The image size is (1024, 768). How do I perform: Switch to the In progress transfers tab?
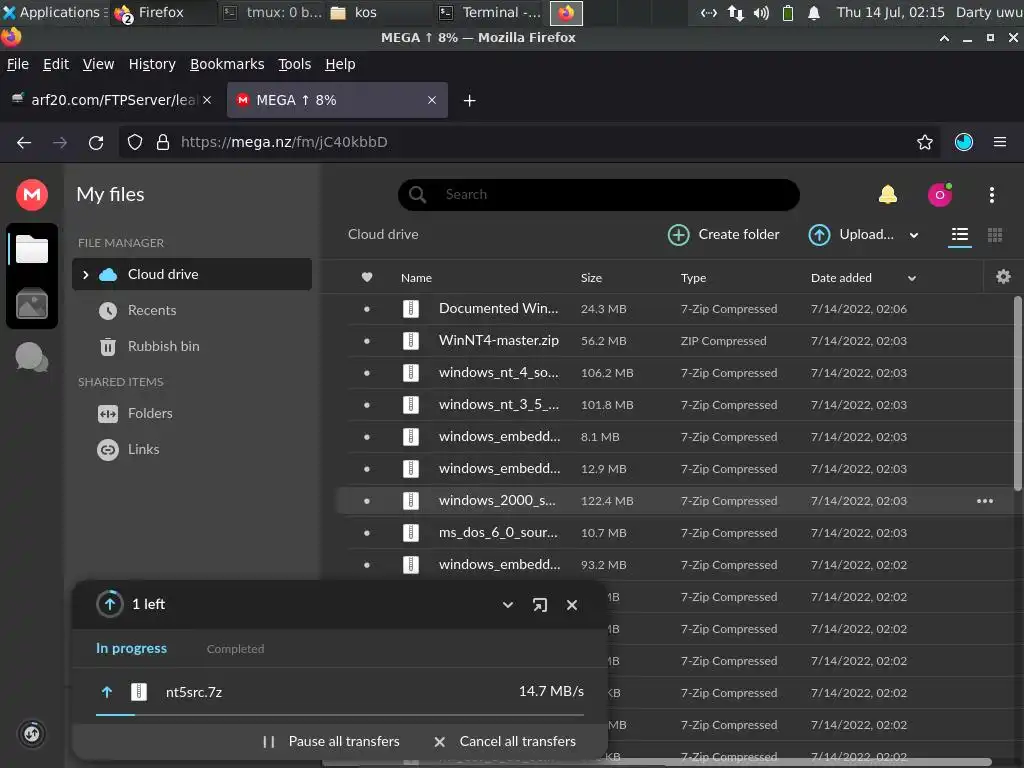pos(131,648)
